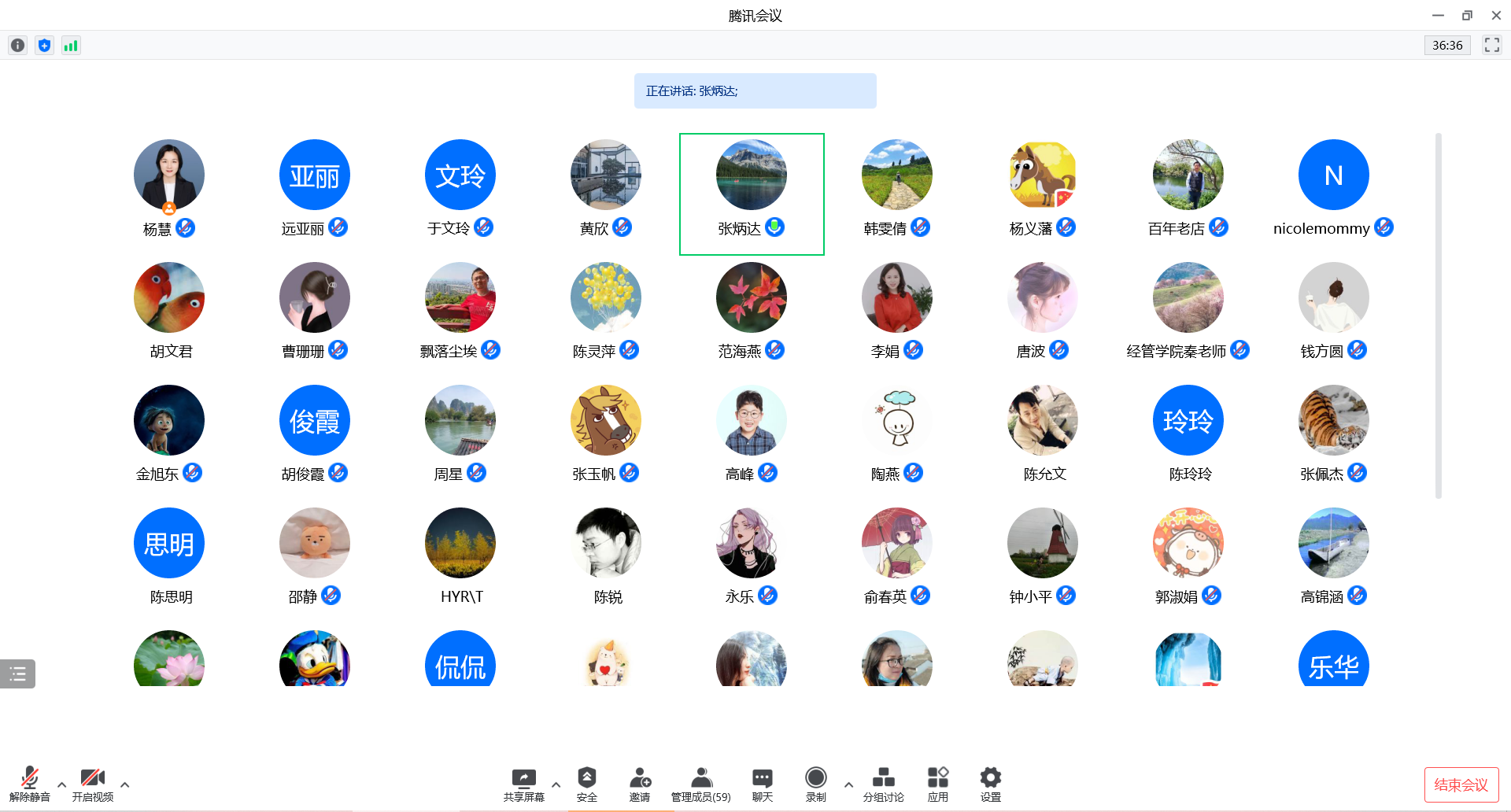Image resolution: width=1511 pixels, height=812 pixels.
Task: Expand video options arrow beside 开启视频
Action: click(x=124, y=784)
